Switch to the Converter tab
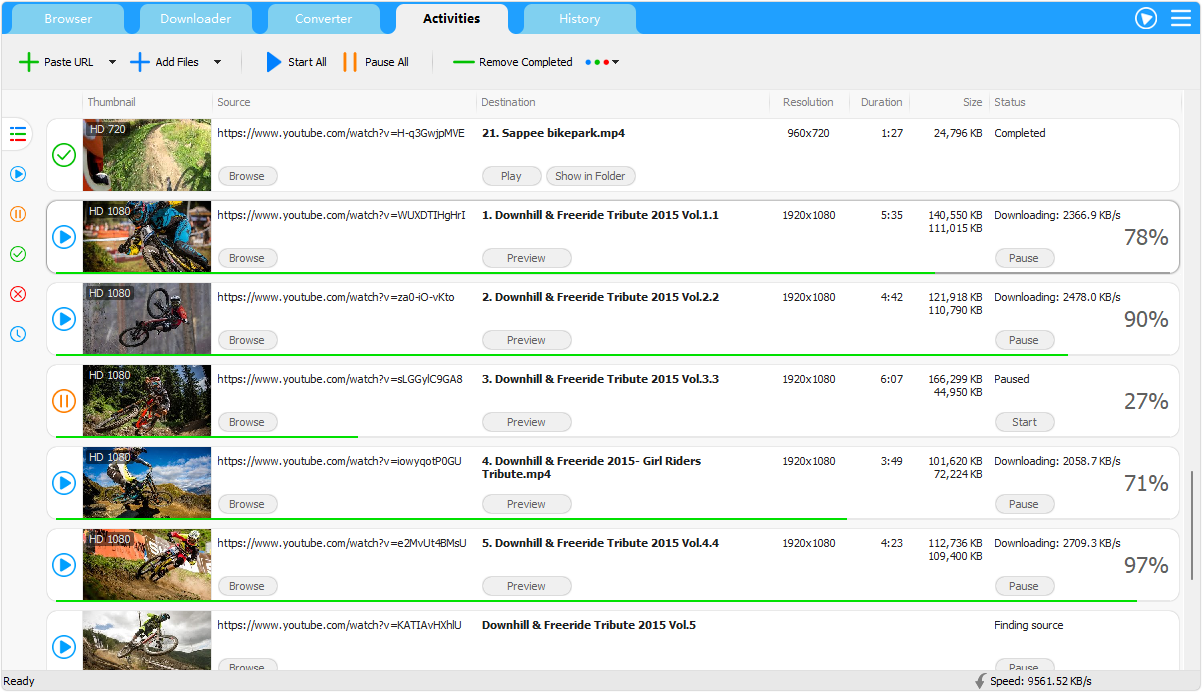Viewport: 1202px width, 692px height. click(x=323, y=19)
